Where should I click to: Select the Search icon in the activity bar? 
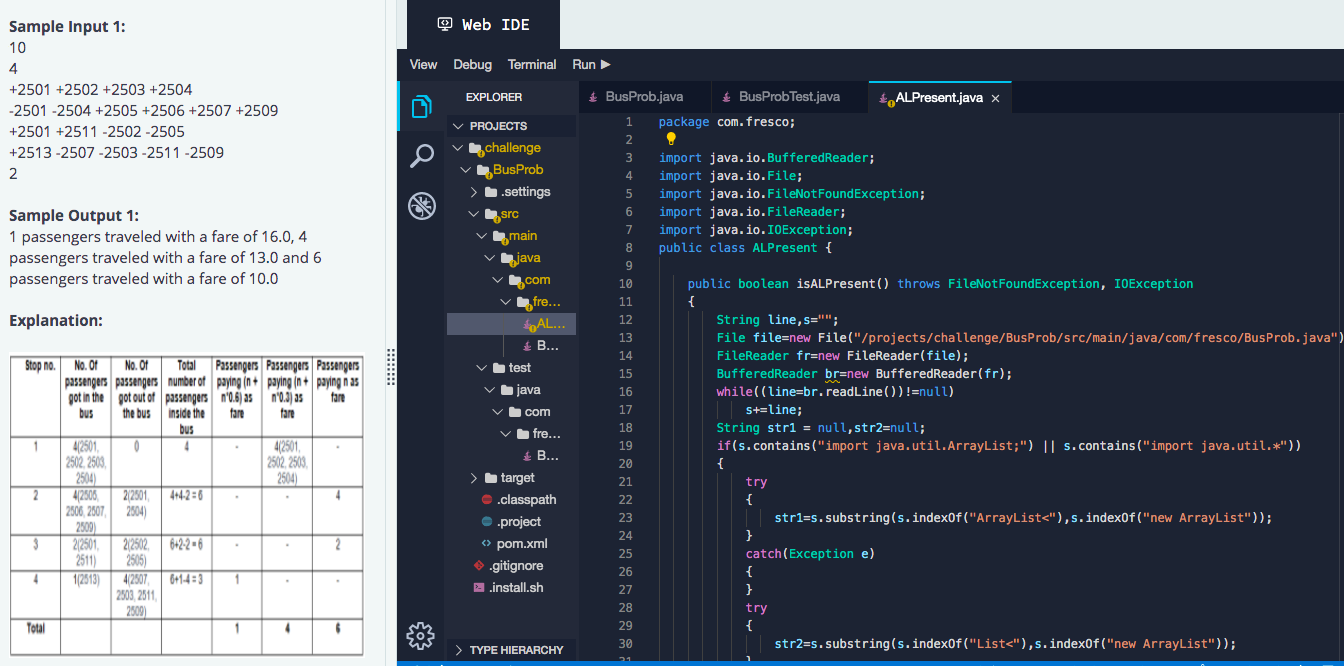421,157
